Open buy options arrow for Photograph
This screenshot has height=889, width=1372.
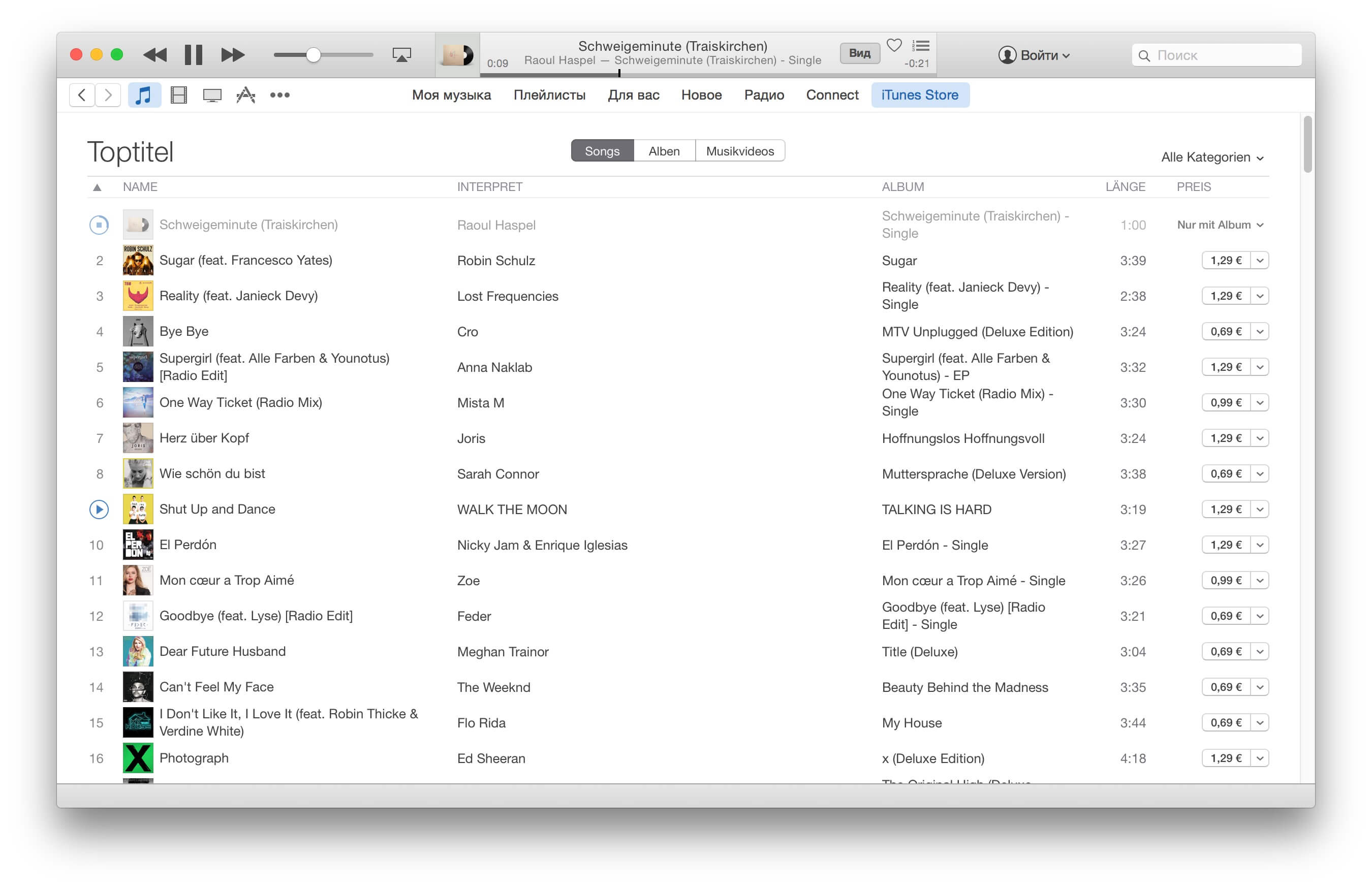point(1260,758)
